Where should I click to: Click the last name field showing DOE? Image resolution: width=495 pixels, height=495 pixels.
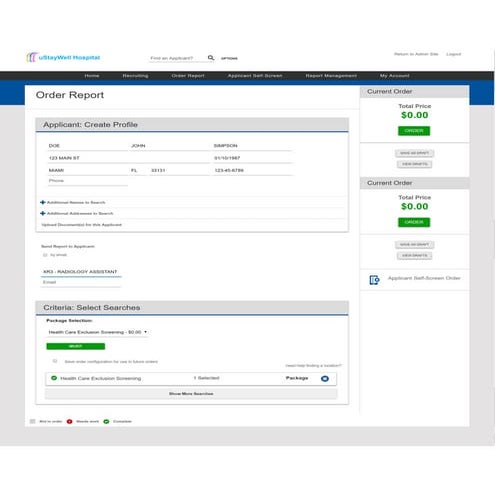point(87,146)
